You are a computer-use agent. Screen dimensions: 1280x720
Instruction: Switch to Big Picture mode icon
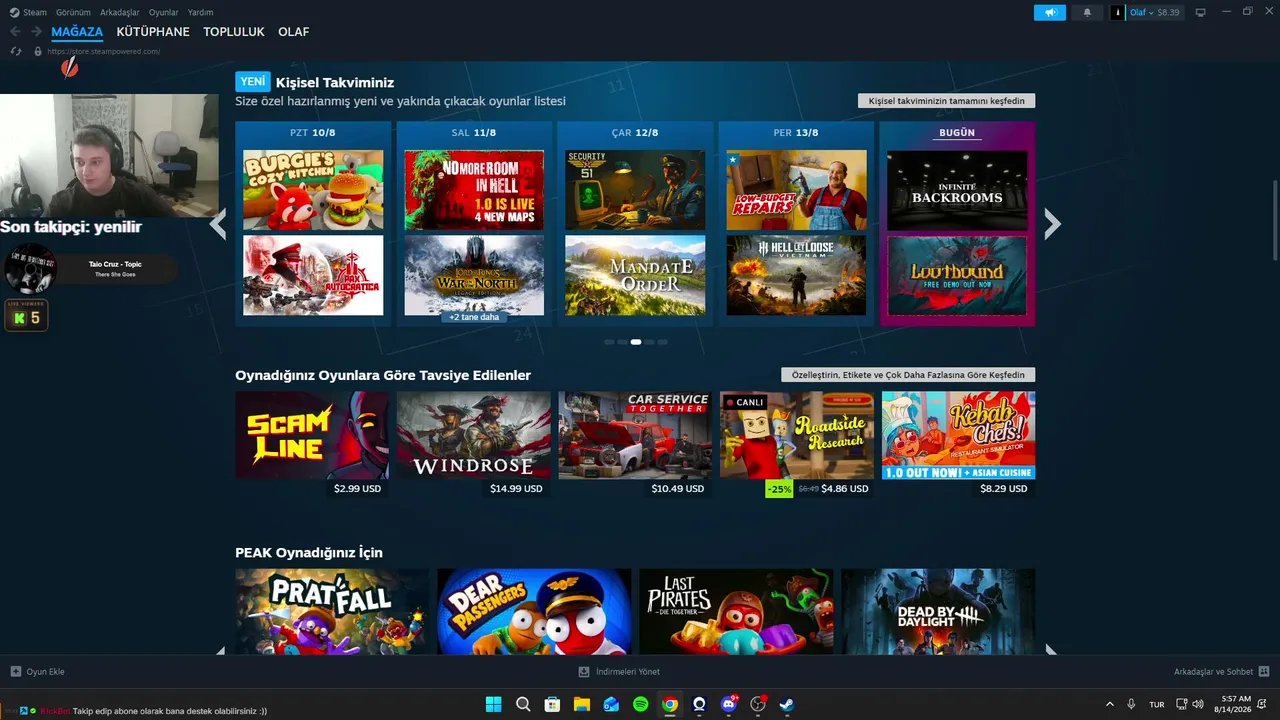pos(1200,12)
